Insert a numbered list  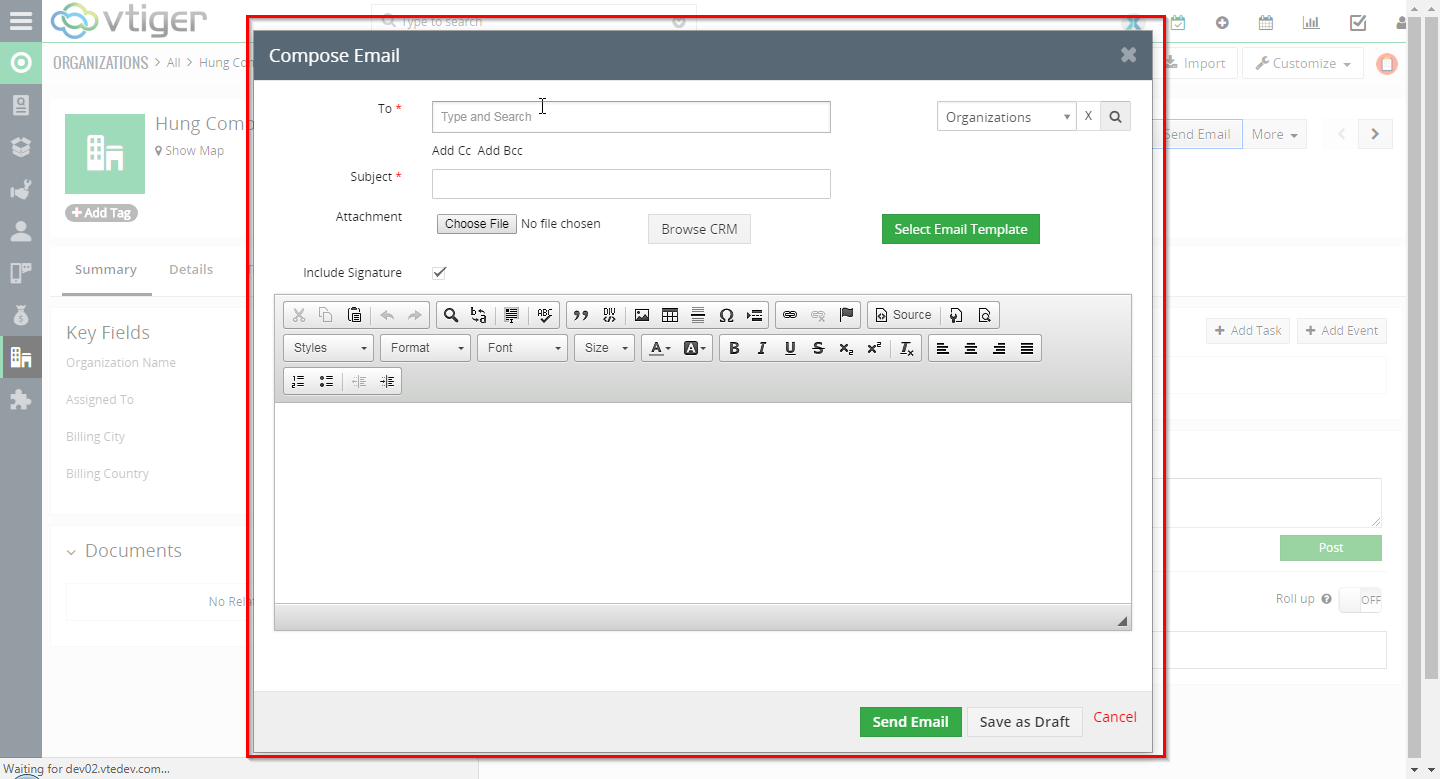(x=298, y=381)
